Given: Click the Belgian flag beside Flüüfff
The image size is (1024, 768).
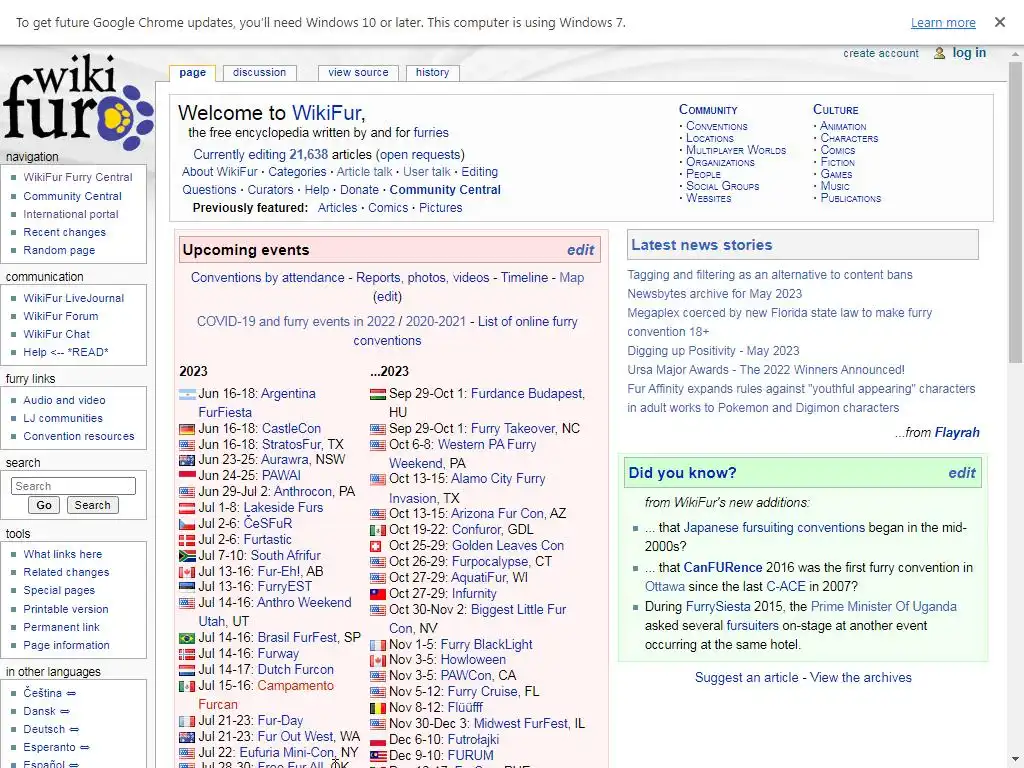Looking at the screenshot, I should pos(377,708).
